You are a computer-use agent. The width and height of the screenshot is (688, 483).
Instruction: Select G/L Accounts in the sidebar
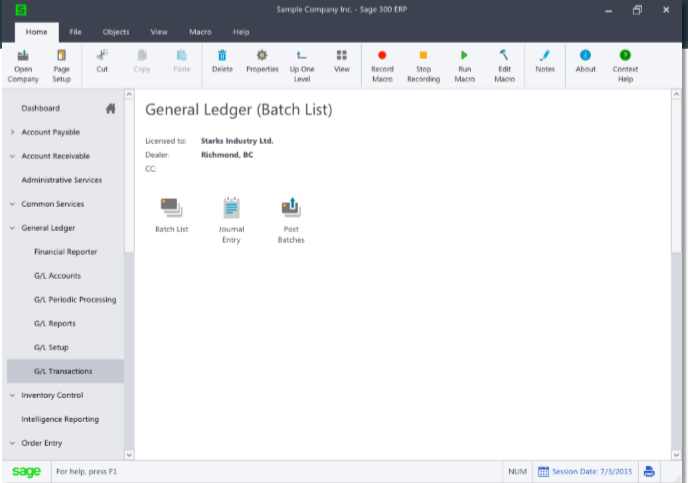[58, 275]
